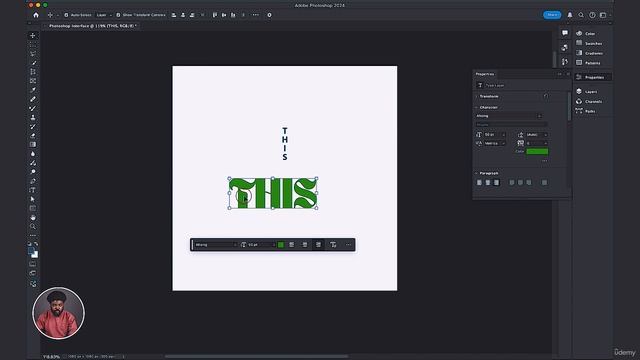Select the Clone Stamp tool
Viewport: 640px width, 360px height.
[33, 117]
